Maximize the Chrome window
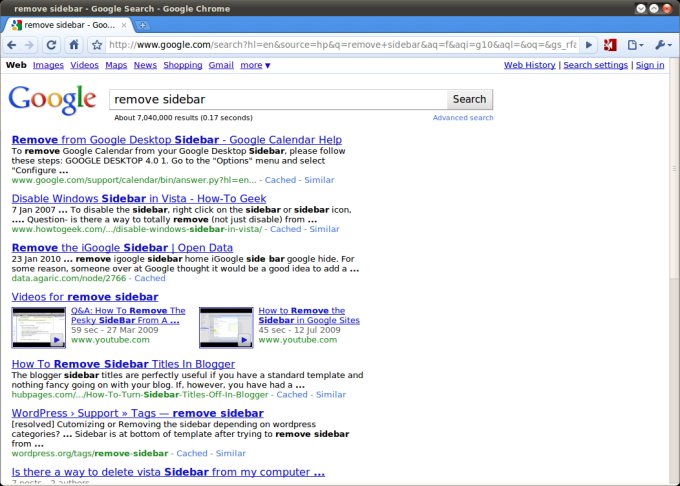Image resolution: width=680 pixels, height=486 pixels. pos(654,8)
